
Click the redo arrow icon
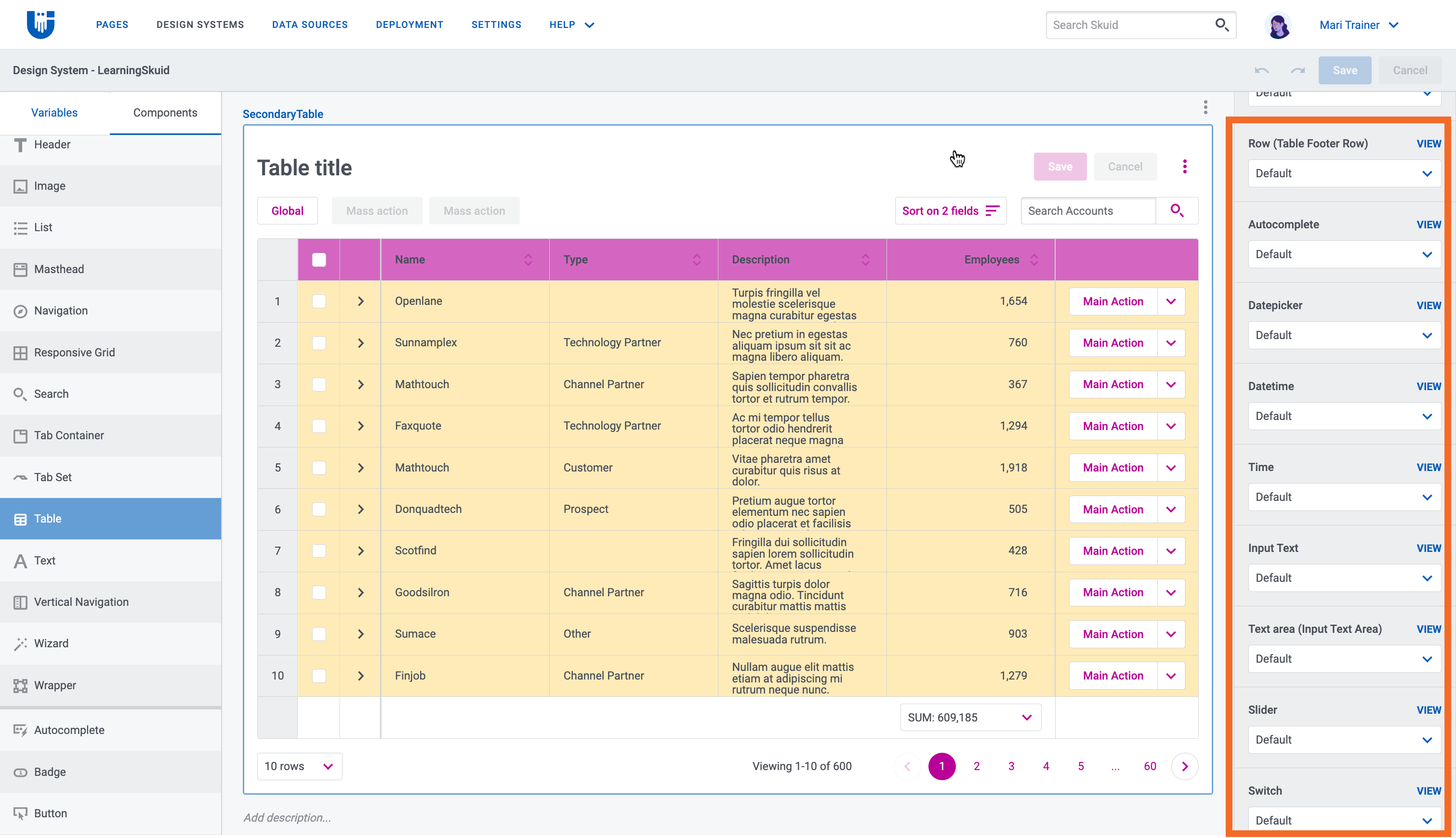click(x=1297, y=70)
